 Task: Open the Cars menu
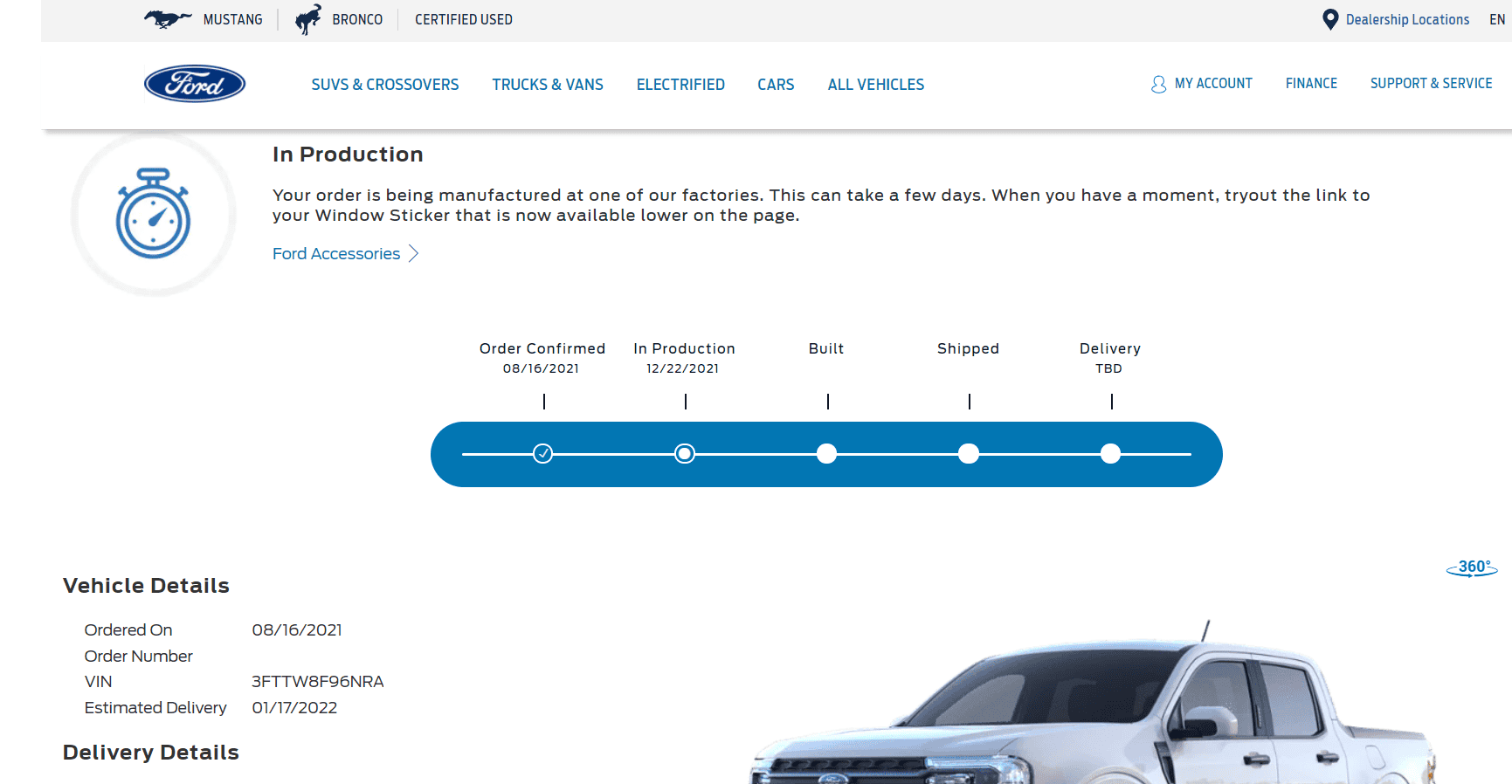776,85
